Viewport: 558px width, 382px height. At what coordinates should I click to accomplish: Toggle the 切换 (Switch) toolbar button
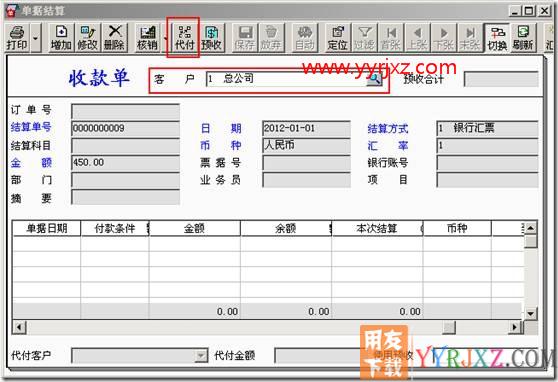click(497, 38)
